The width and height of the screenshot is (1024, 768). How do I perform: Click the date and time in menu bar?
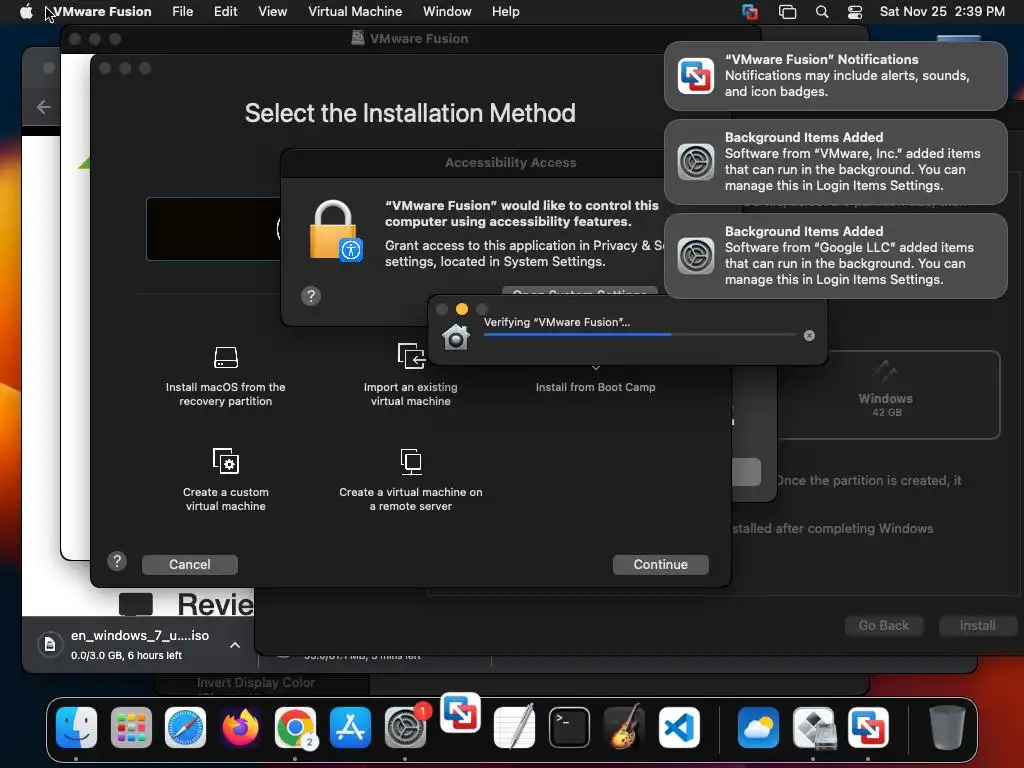(x=942, y=12)
